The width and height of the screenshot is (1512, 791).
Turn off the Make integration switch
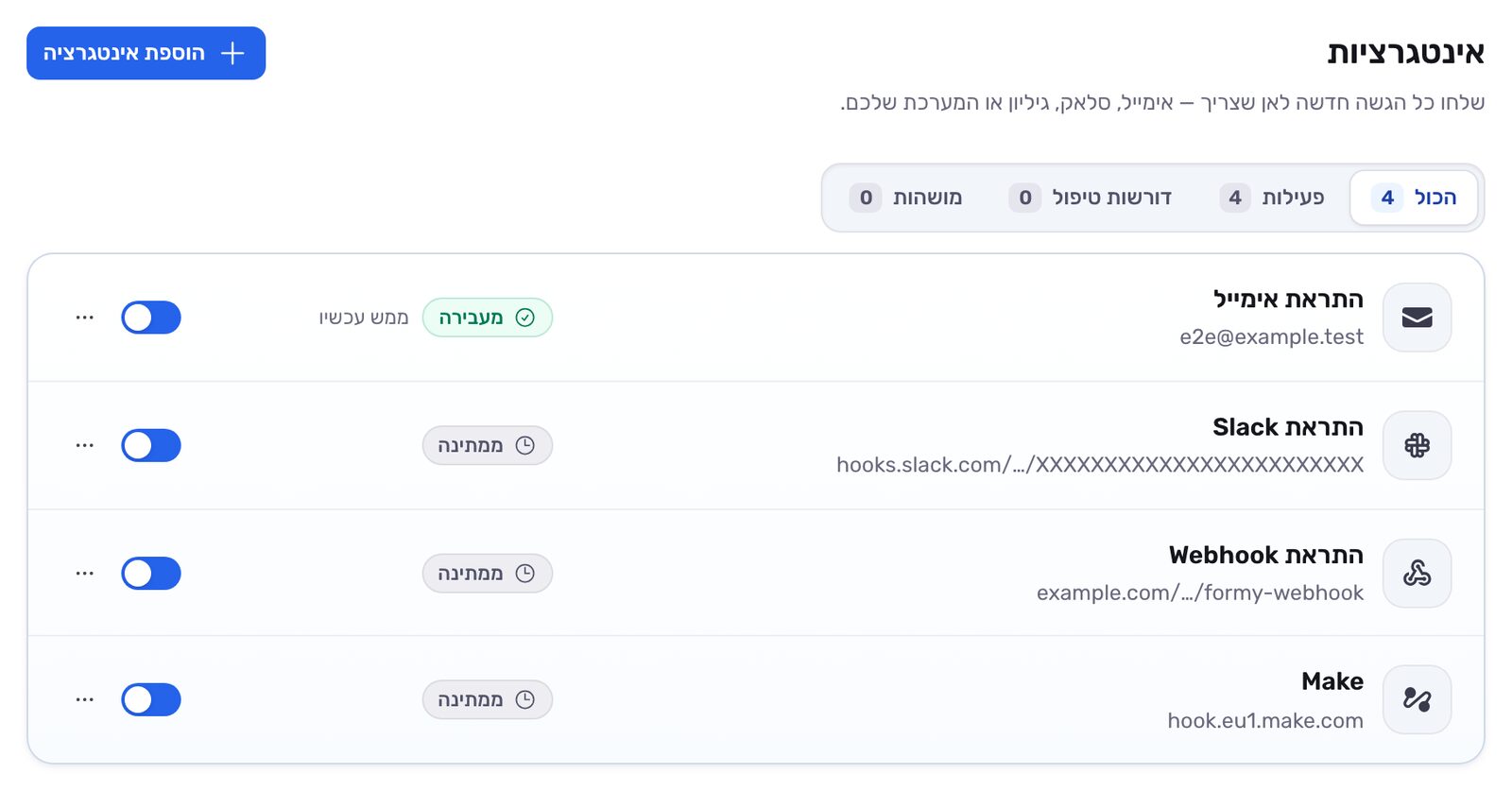click(x=151, y=699)
